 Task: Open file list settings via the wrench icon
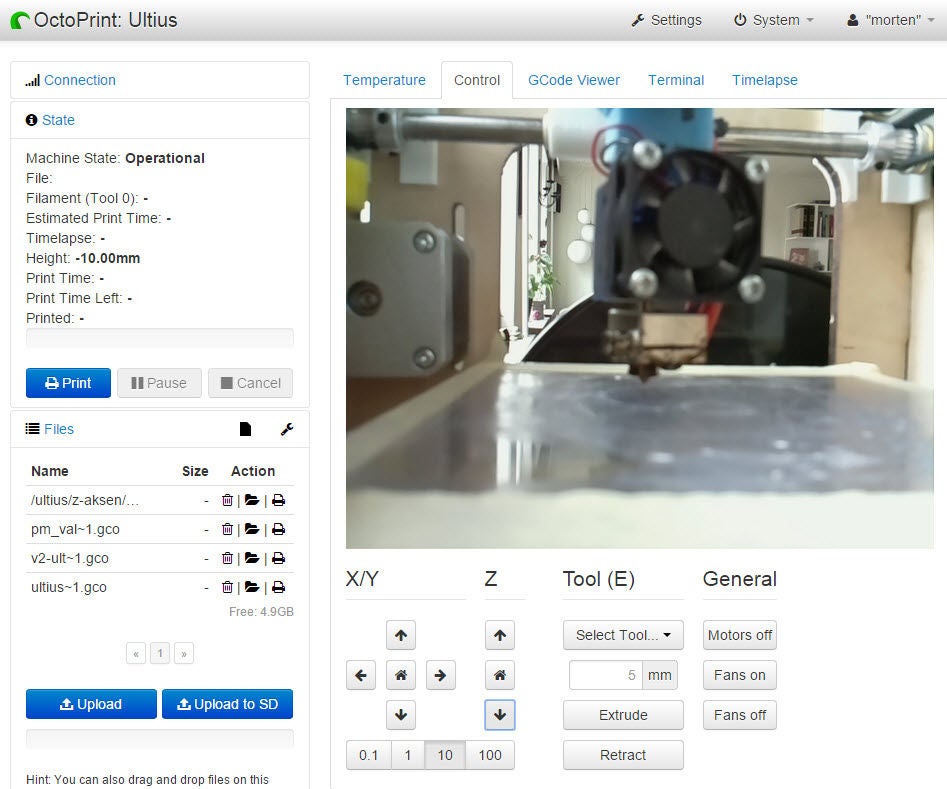click(287, 428)
